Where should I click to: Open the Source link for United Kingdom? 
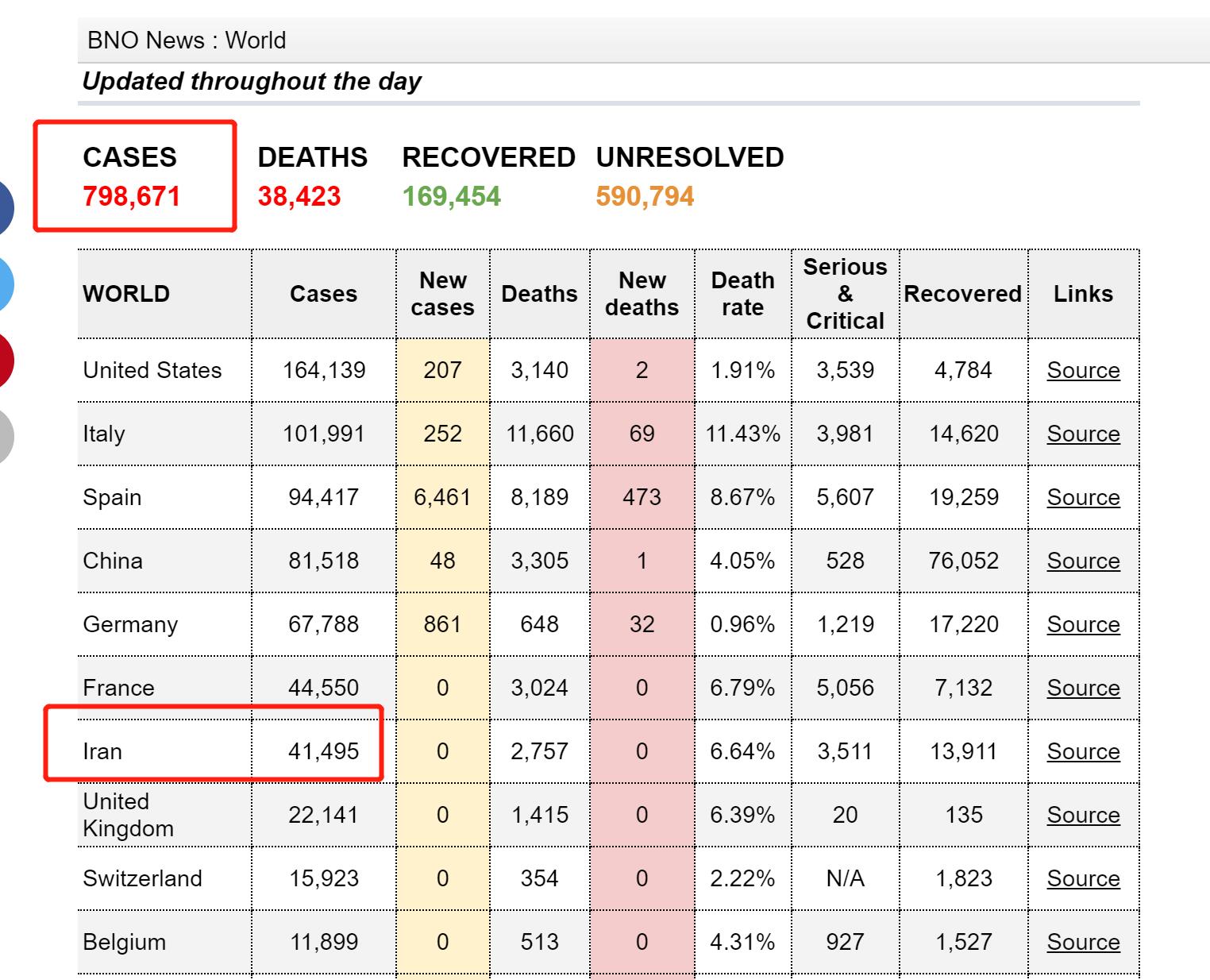(x=1083, y=815)
